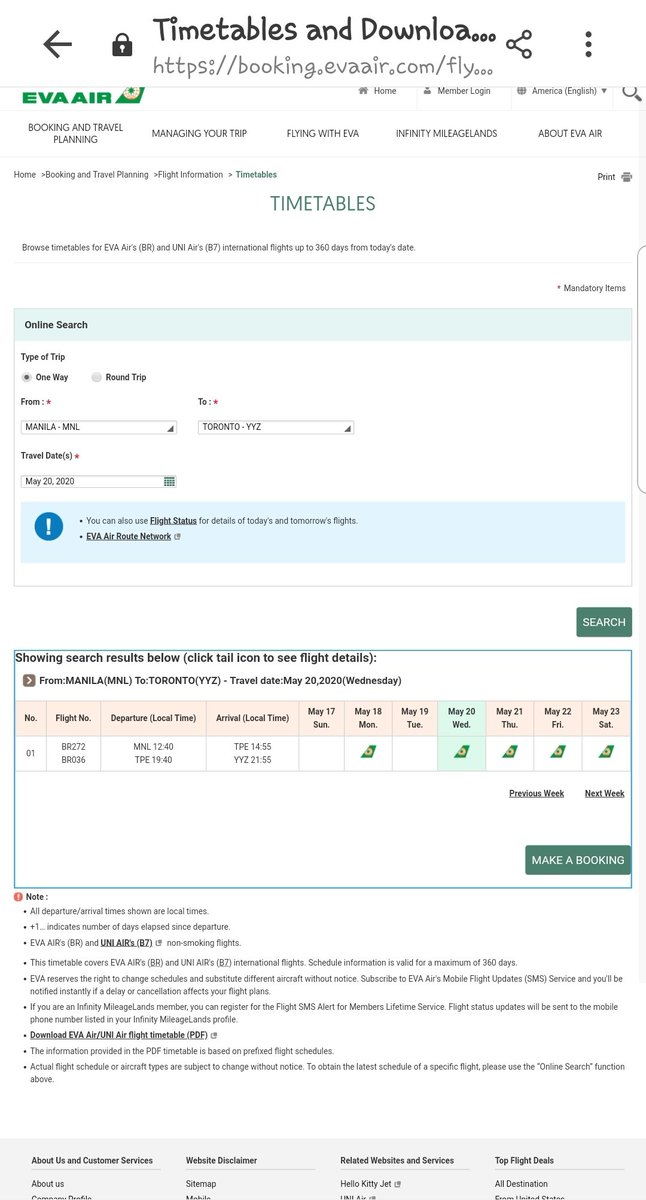Click Home in the breadcrumb
This screenshot has height=1200, width=646.
point(25,175)
